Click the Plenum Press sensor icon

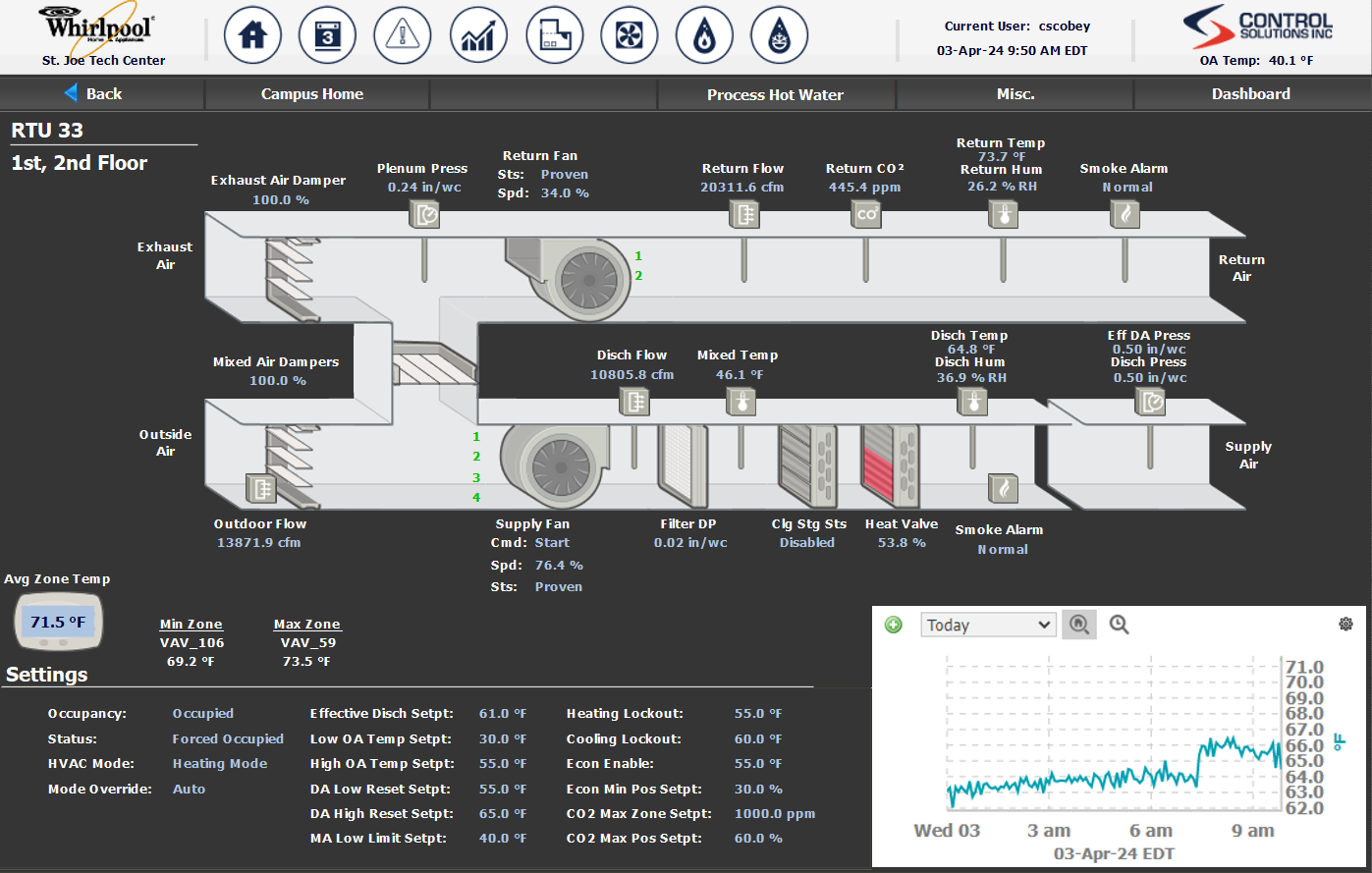coord(424,214)
